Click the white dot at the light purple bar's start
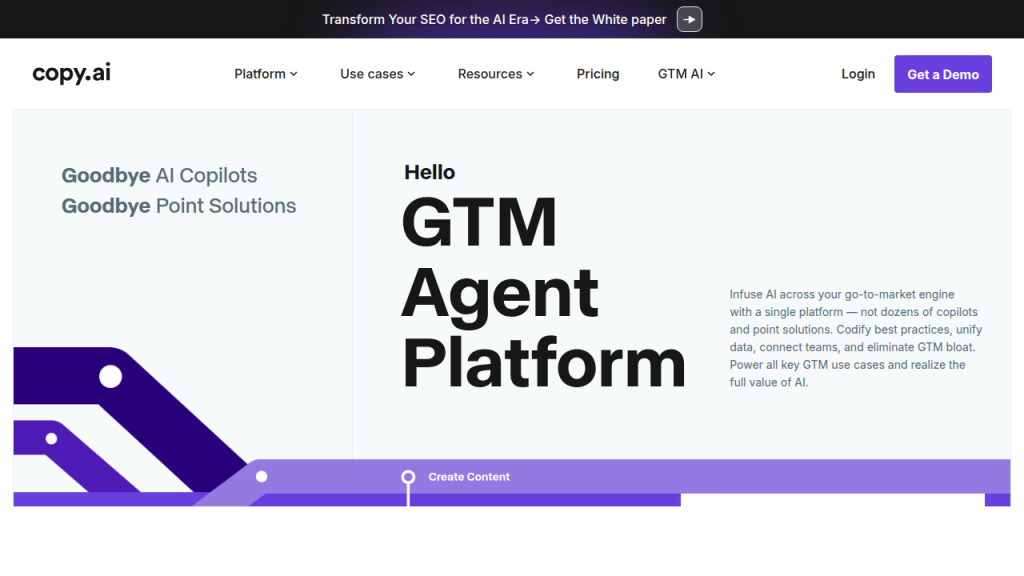The width and height of the screenshot is (1024, 576). [x=262, y=477]
